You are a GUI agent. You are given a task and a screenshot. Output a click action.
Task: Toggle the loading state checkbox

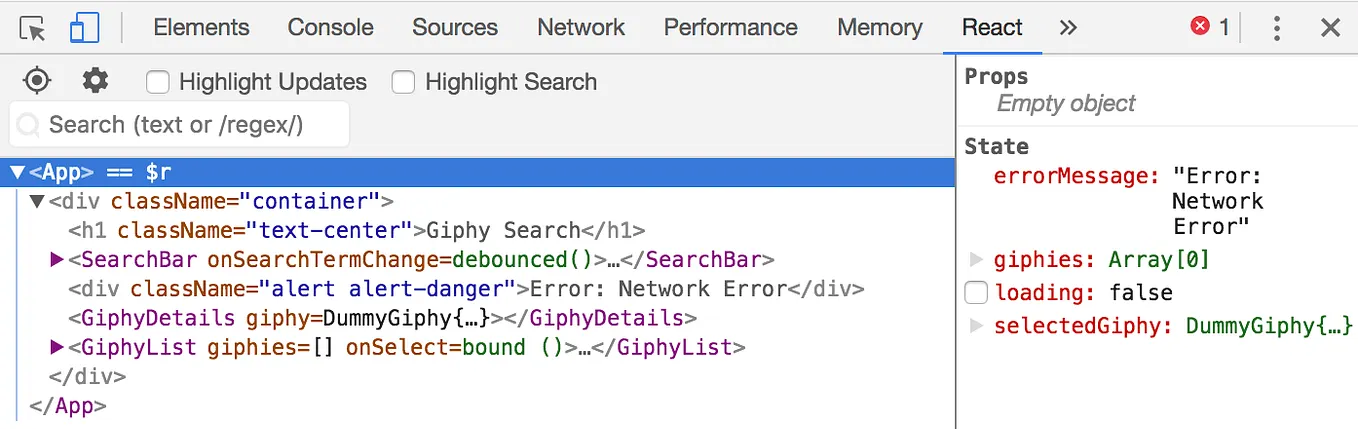click(976, 293)
